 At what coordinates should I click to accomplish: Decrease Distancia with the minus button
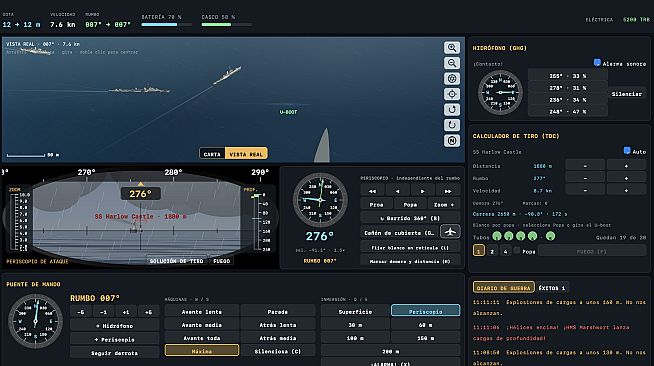click(x=585, y=165)
